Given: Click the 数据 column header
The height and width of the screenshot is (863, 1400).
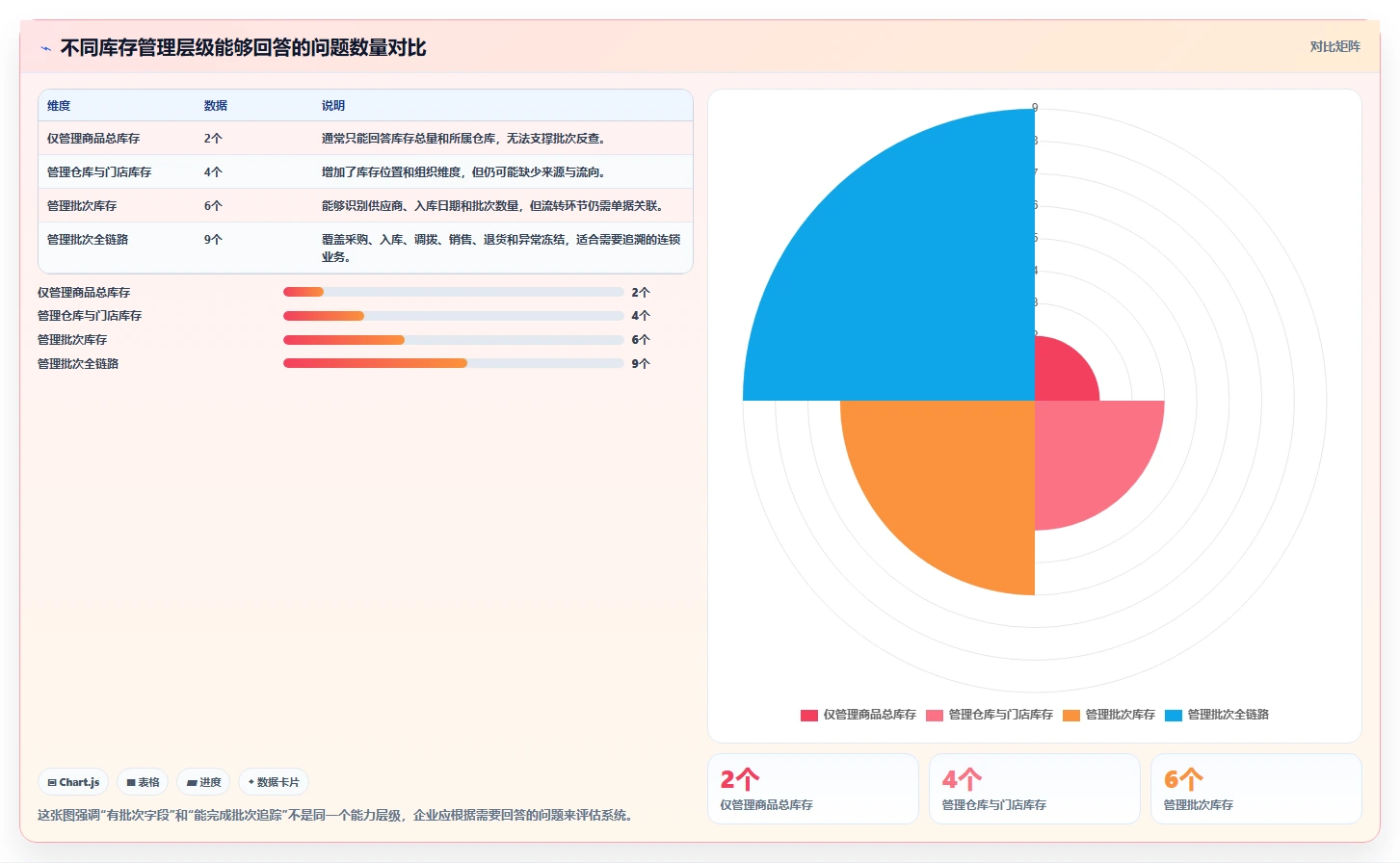Looking at the screenshot, I should coord(216,106).
